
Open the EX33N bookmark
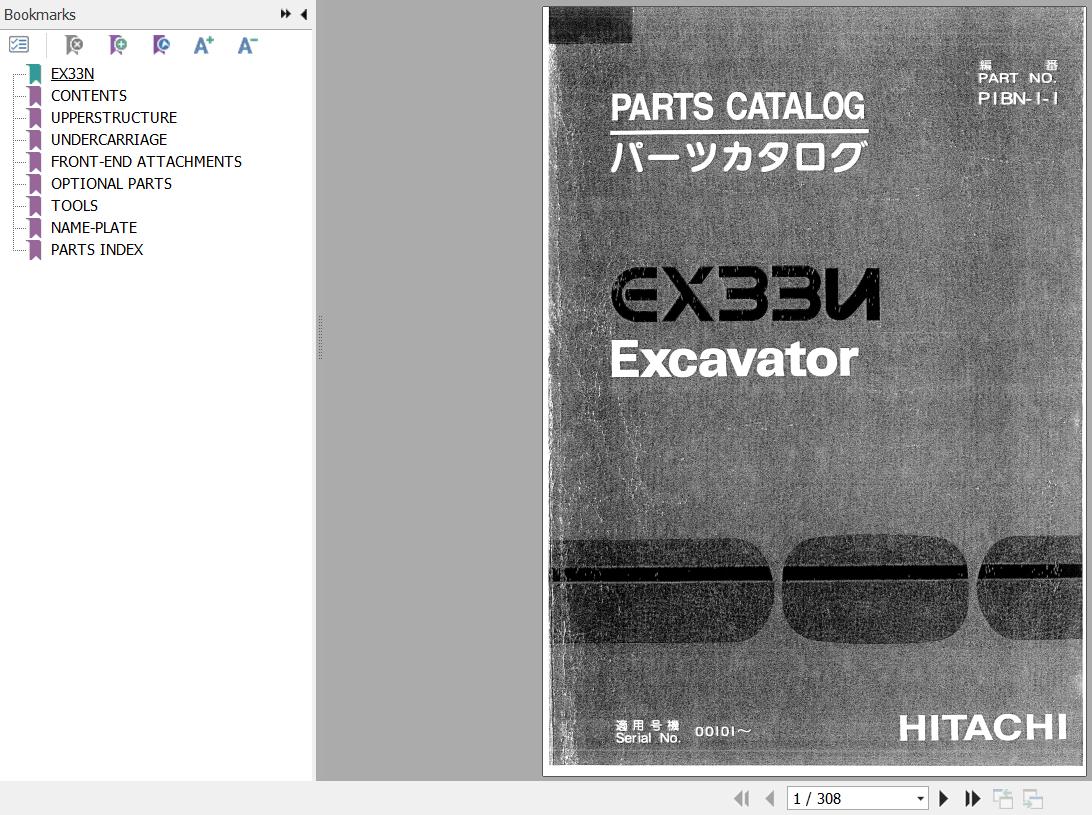pyautogui.click(x=72, y=74)
